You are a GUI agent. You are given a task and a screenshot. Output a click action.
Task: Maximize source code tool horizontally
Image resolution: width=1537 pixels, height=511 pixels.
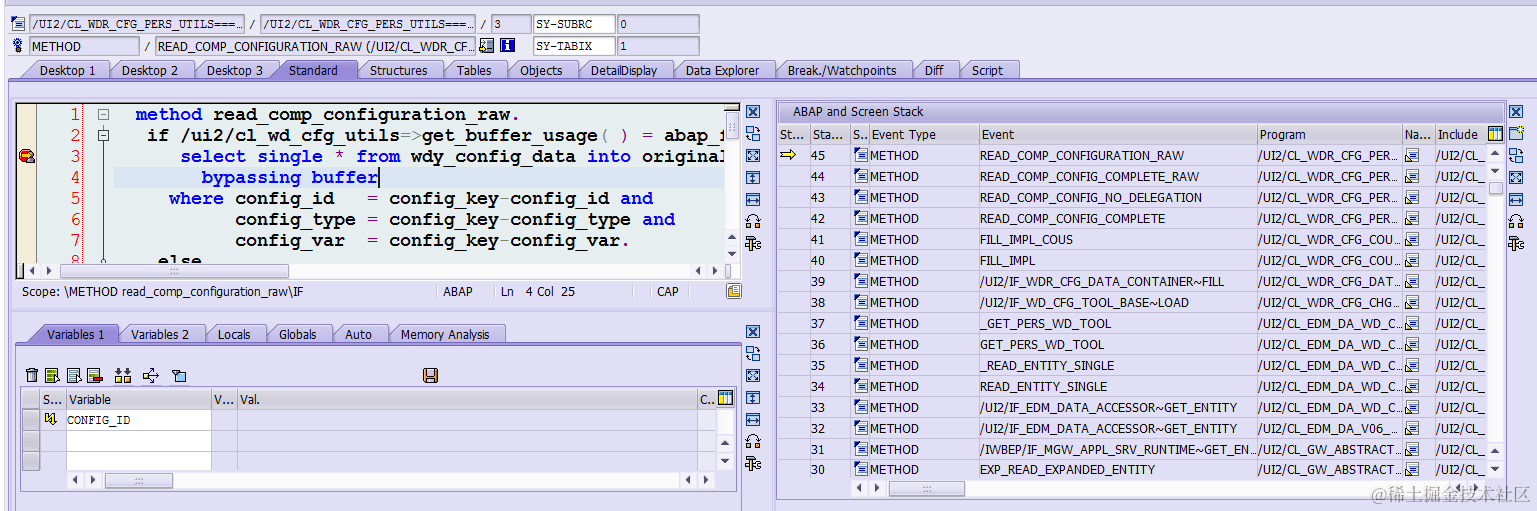point(753,200)
